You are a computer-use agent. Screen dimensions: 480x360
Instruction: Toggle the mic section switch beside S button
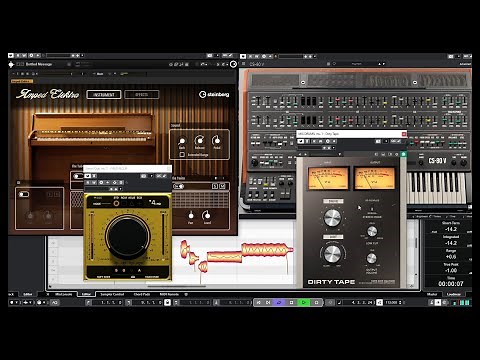[179, 186]
